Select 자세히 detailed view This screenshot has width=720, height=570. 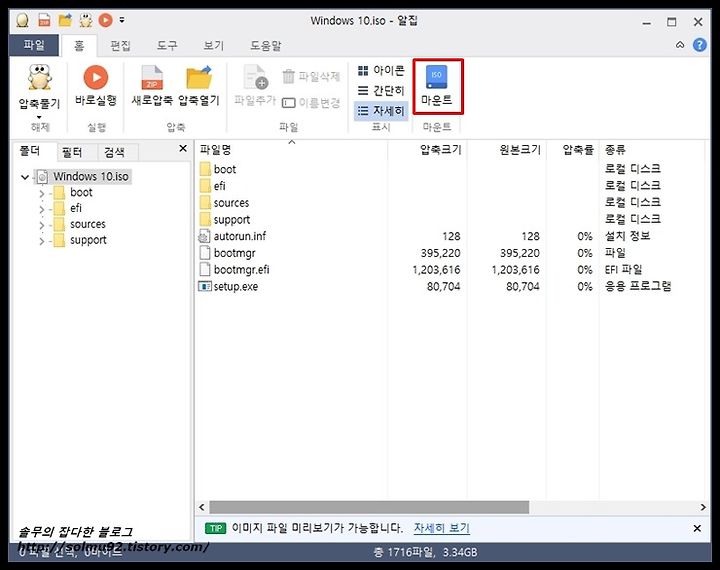tap(381, 111)
